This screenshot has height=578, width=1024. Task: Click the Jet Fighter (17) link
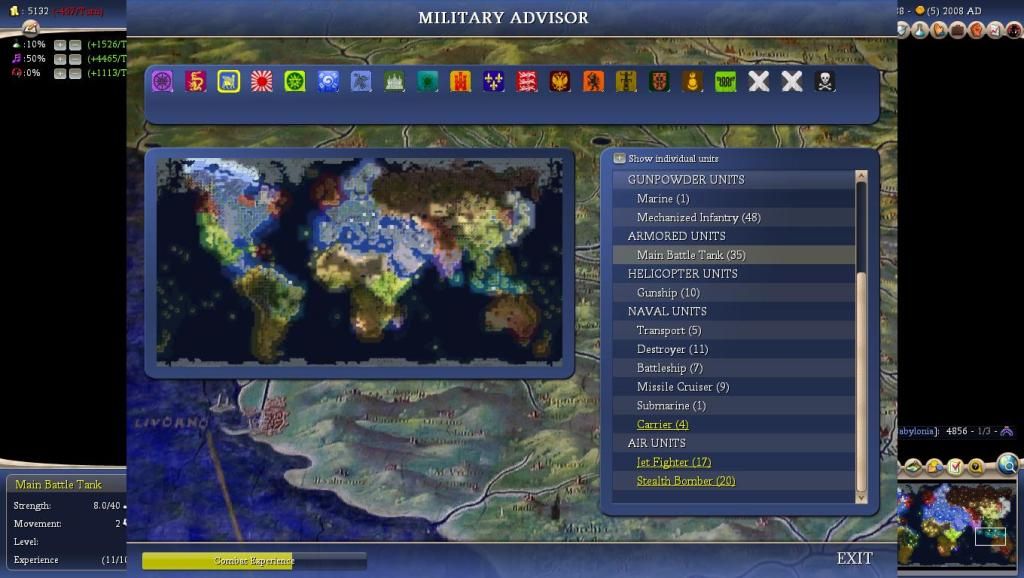[674, 462]
